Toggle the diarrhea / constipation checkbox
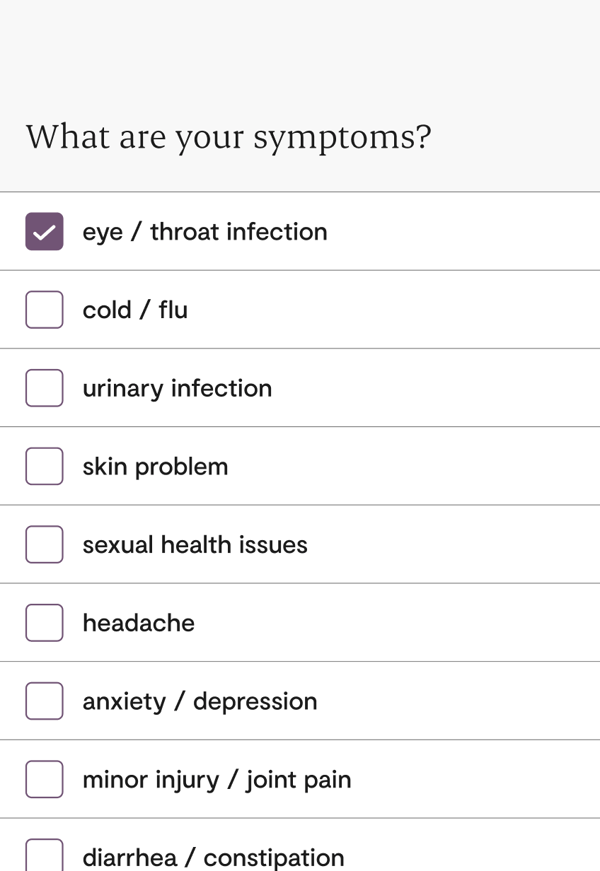The height and width of the screenshot is (871, 600). tap(44, 855)
